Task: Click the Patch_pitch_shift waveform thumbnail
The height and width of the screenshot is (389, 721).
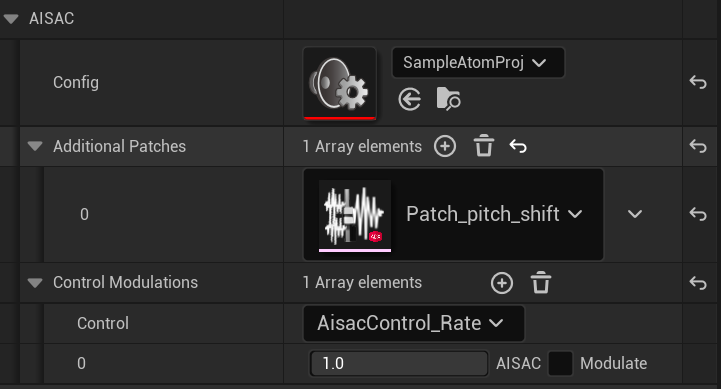Action: point(355,216)
